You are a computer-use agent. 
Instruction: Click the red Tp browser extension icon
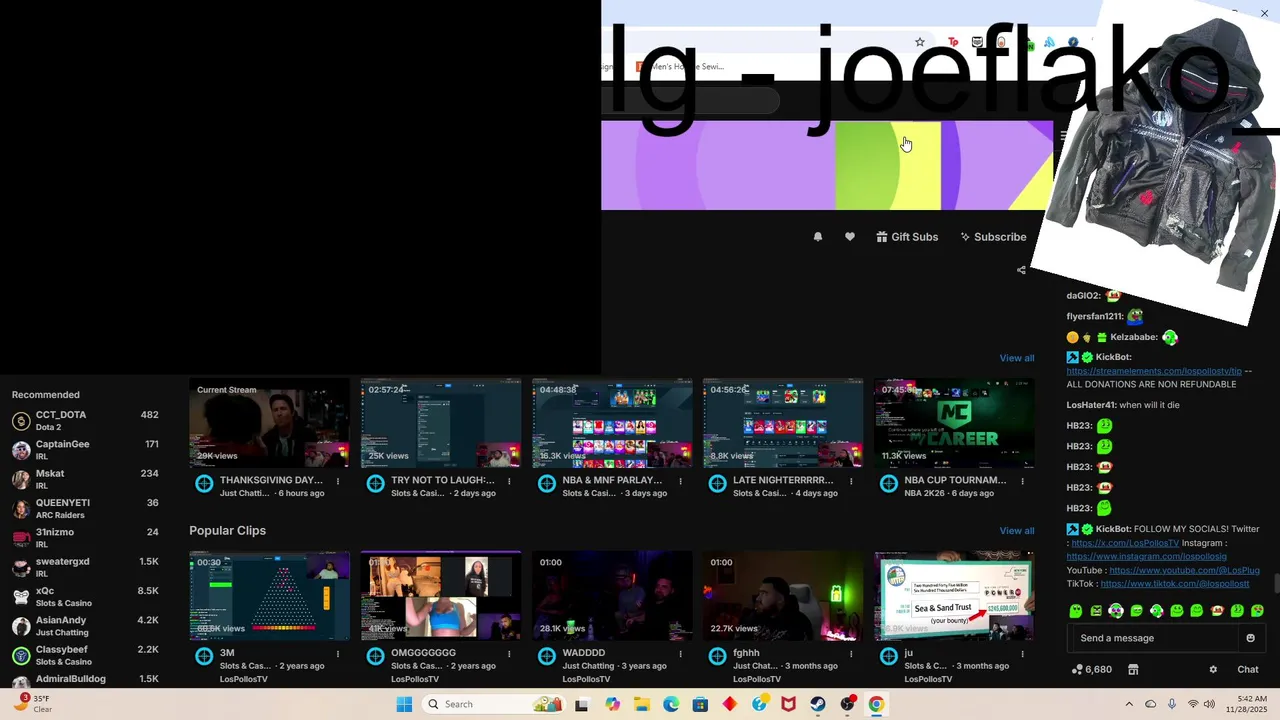coord(953,42)
